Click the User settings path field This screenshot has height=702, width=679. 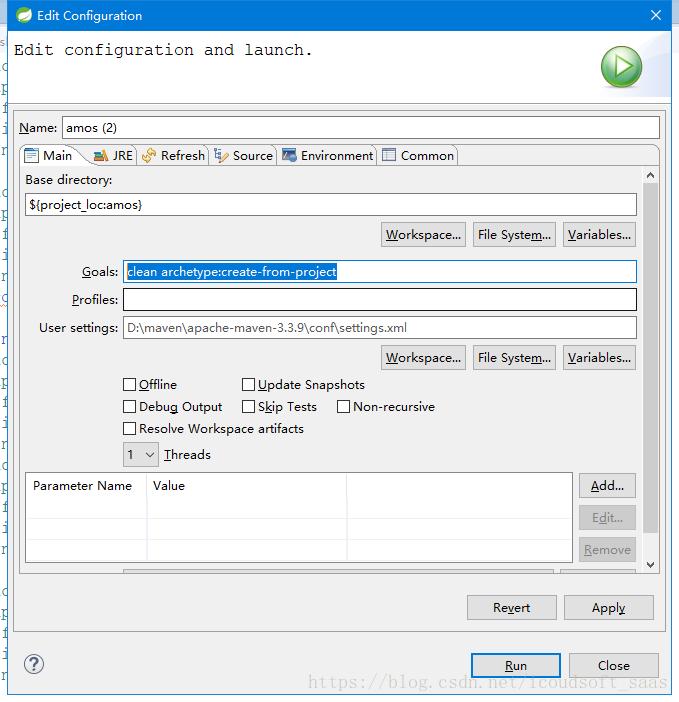point(380,328)
